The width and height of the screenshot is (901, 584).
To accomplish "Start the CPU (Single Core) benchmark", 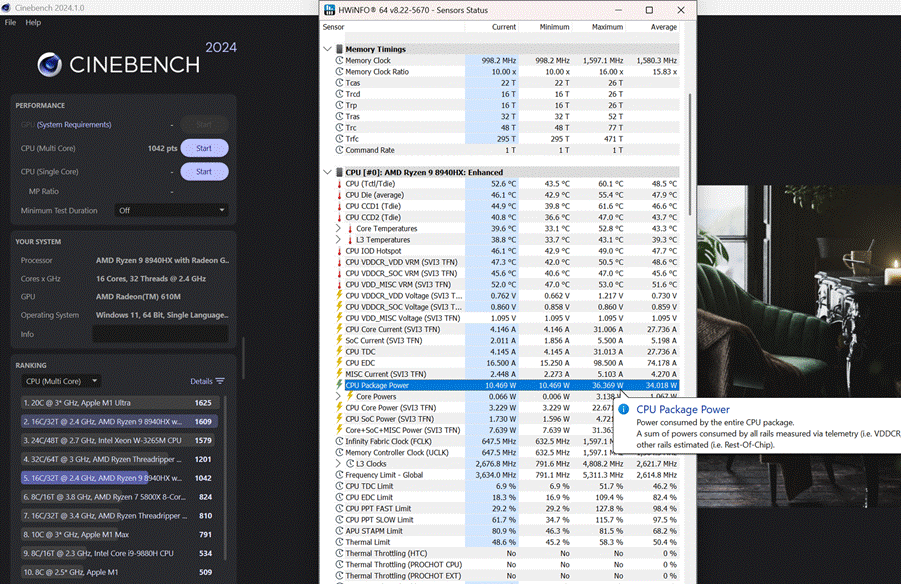I will pyautogui.click(x=204, y=171).
